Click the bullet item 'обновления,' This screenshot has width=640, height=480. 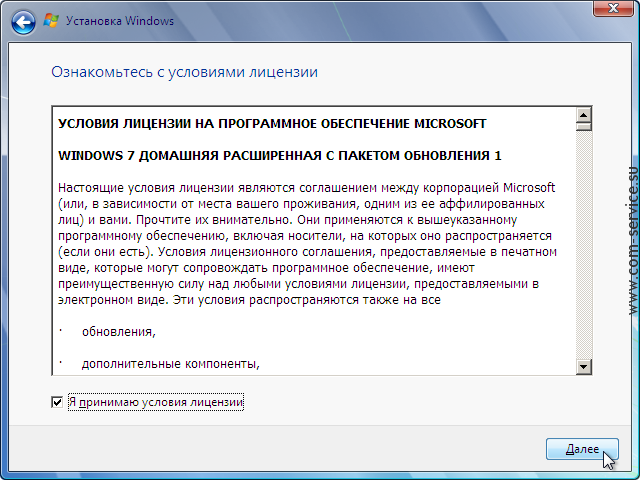coord(119,332)
